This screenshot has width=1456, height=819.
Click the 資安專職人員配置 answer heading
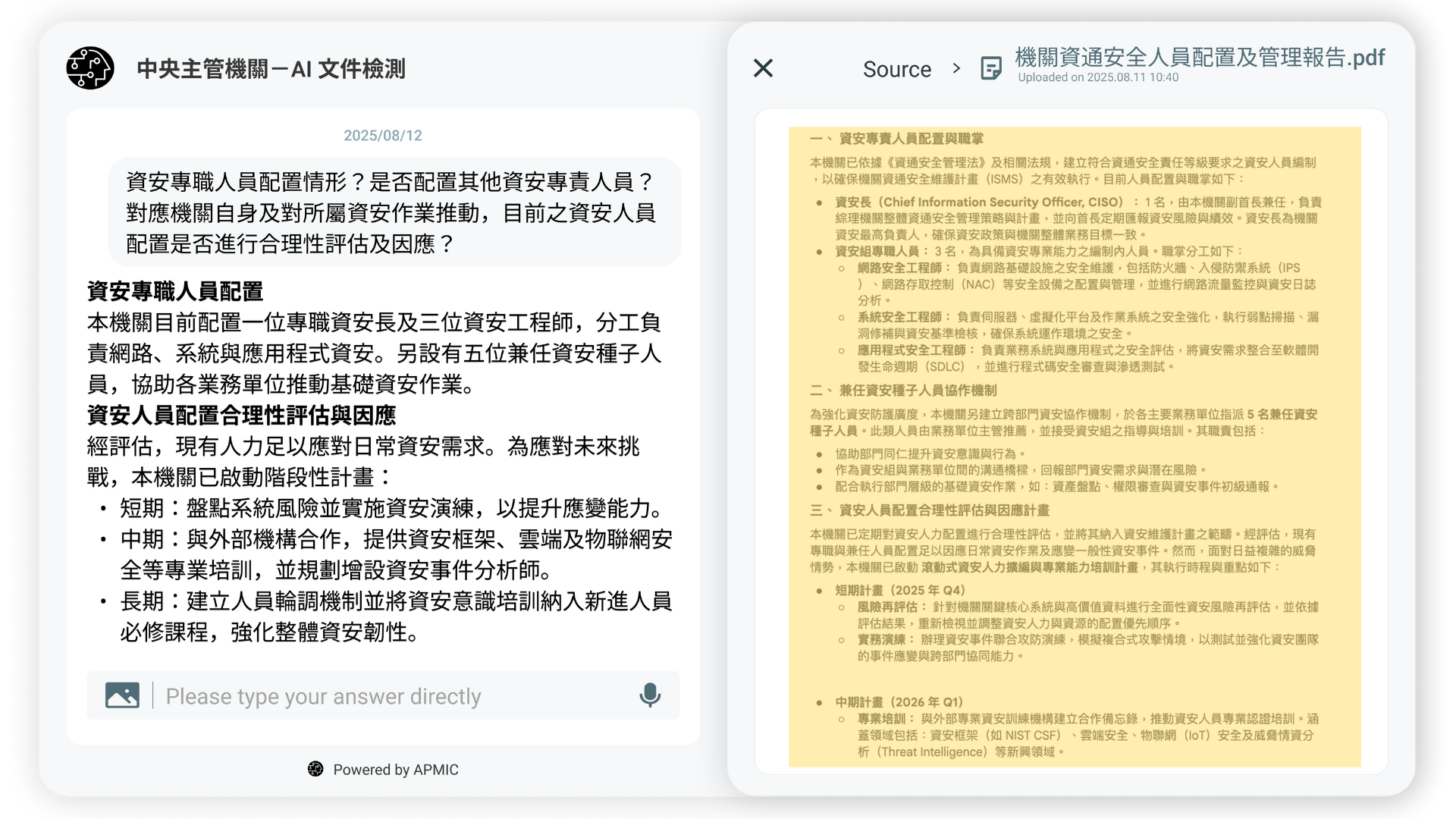tap(175, 291)
